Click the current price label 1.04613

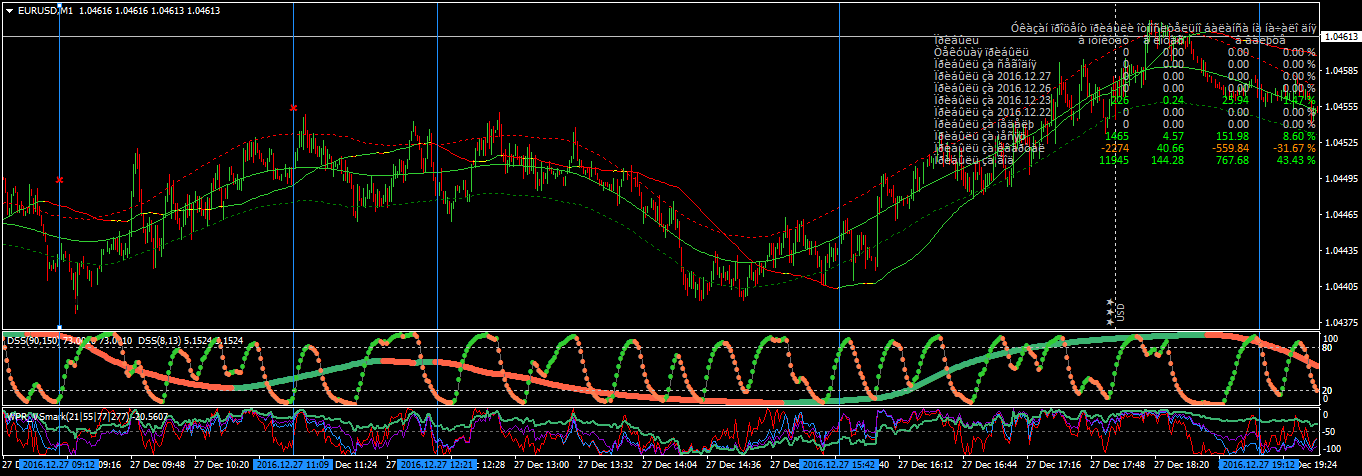click(1340, 37)
